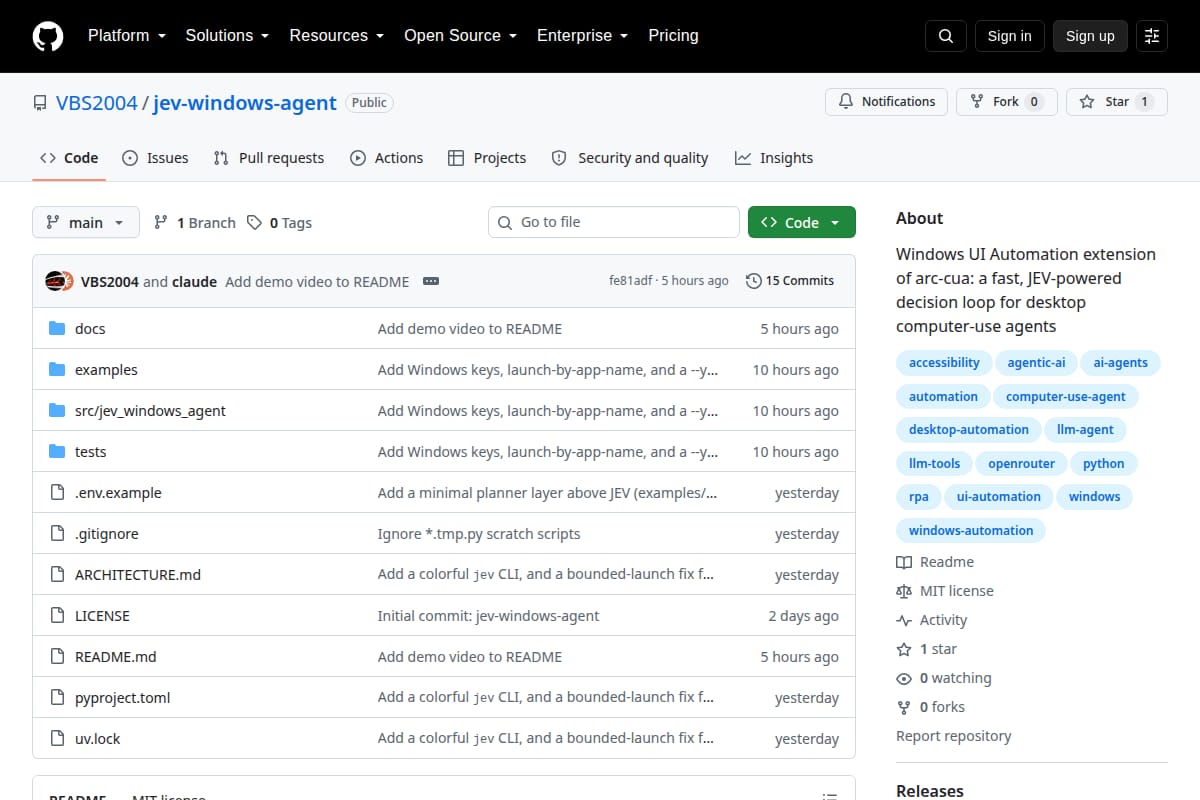The height and width of the screenshot is (800, 1200).
Task: Click the computer-use-agent topic tag
Action: (1066, 397)
